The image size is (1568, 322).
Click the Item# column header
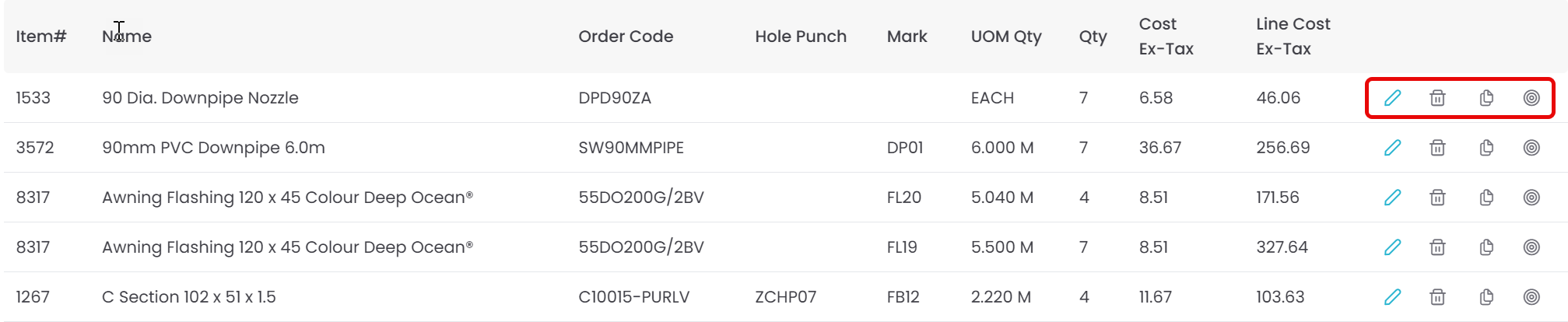41,37
